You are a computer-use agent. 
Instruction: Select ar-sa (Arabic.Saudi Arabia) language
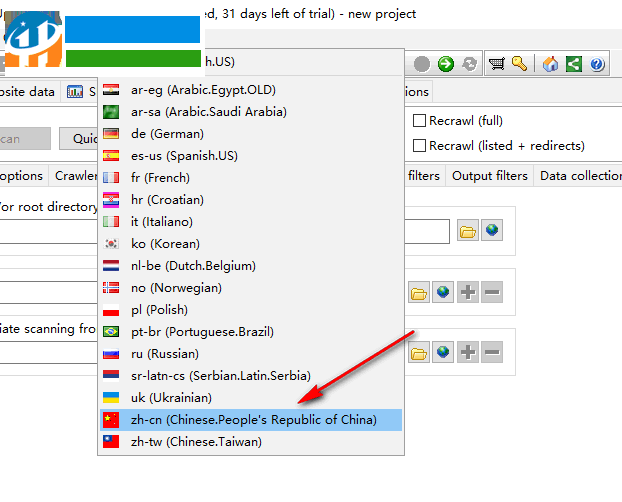(x=251, y=112)
